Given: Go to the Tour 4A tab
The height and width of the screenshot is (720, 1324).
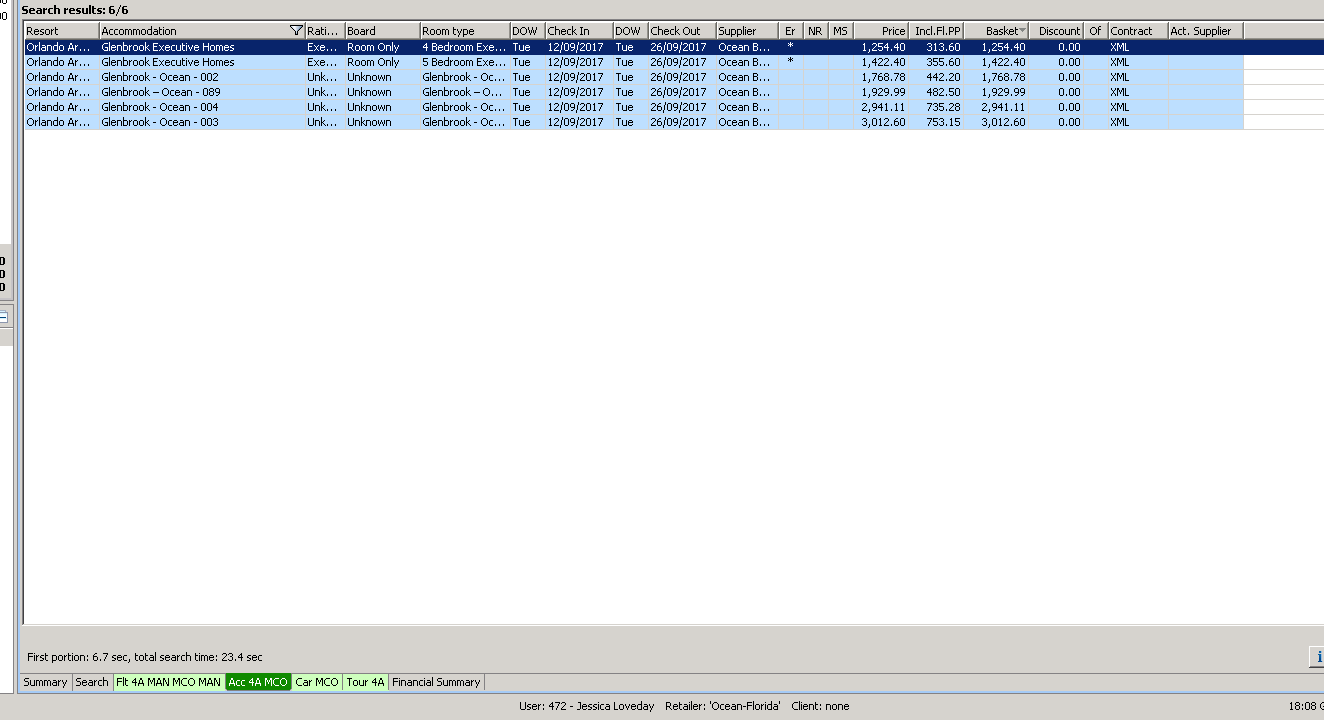Looking at the screenshot, I should pos(365,682).
